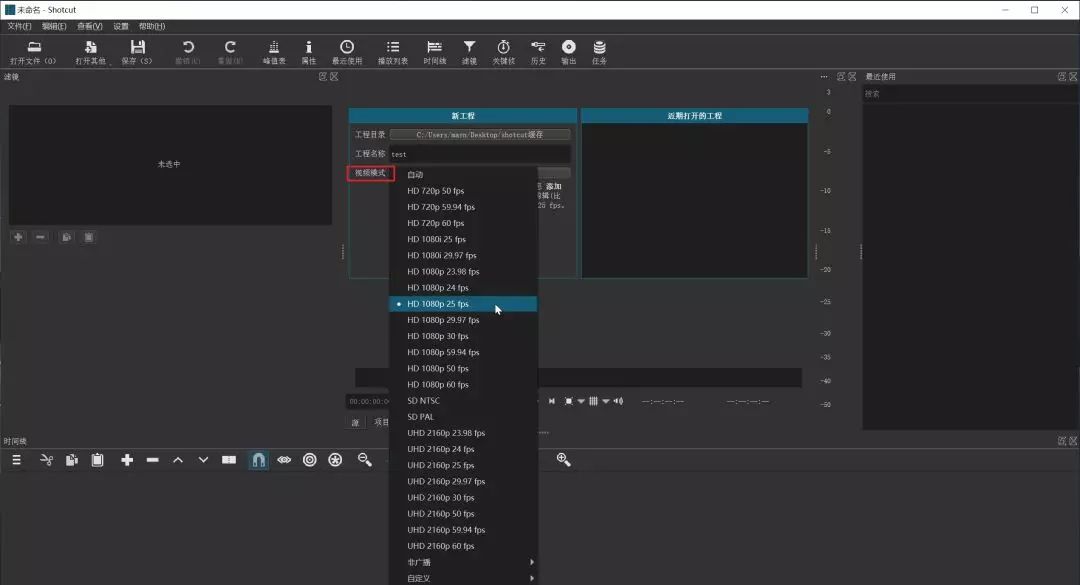The height and width of the screenshot is (585, 1080).
Task: Toggle timeline snapping magnet button
Action: [x=258, y=460]
